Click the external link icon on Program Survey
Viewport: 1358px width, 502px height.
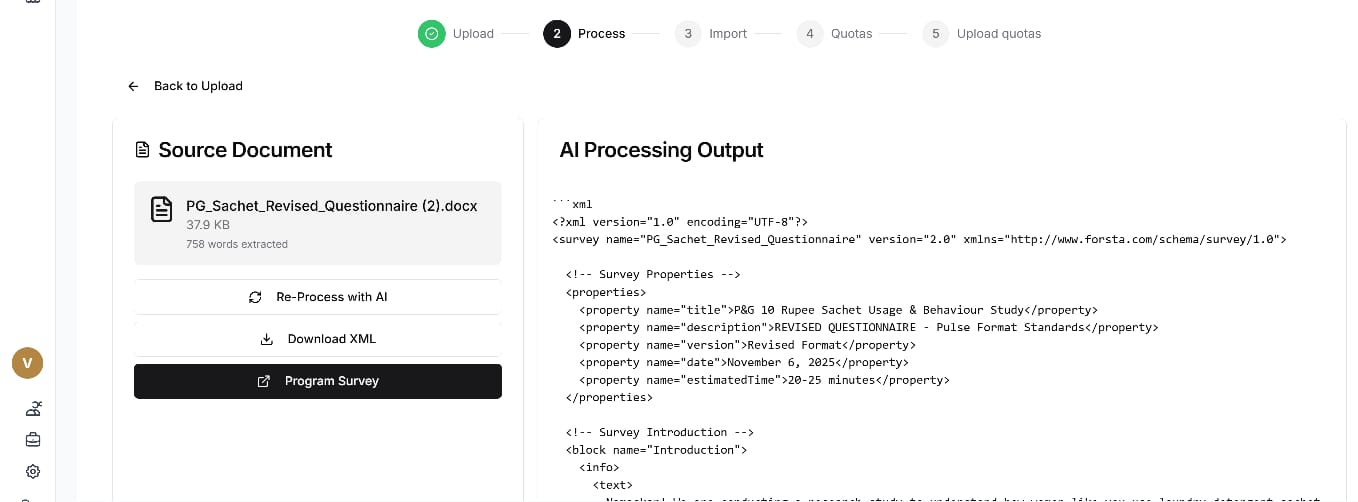click(x=264, y=381)
